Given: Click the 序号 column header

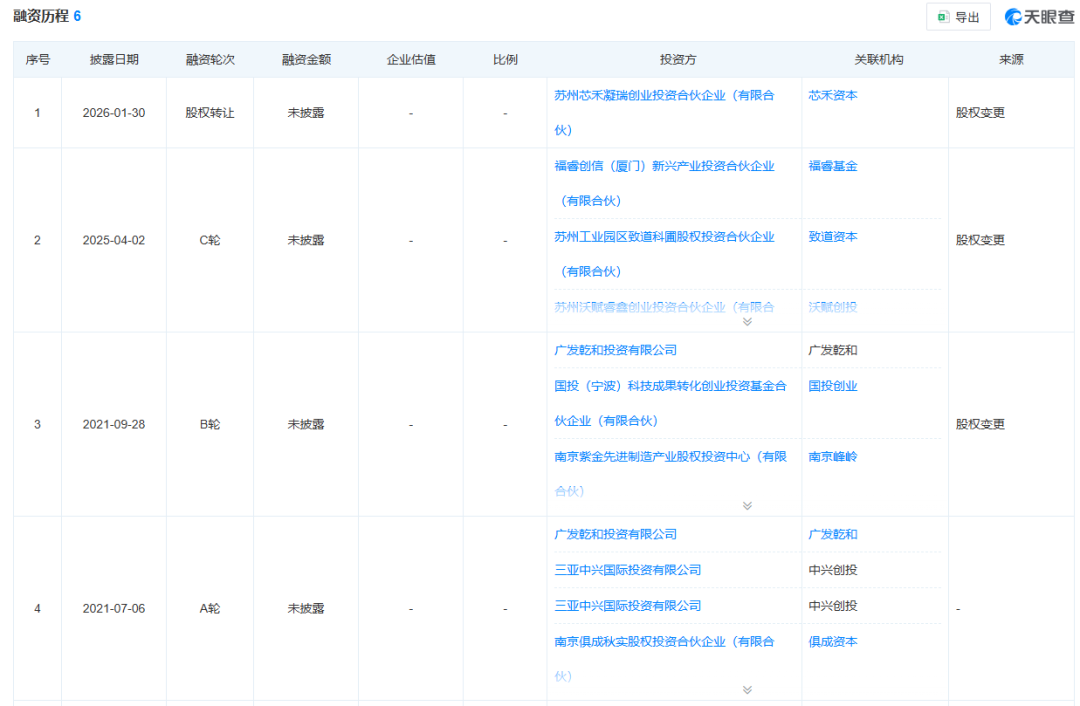Looking at the screenshot, I should pos(37,59).
